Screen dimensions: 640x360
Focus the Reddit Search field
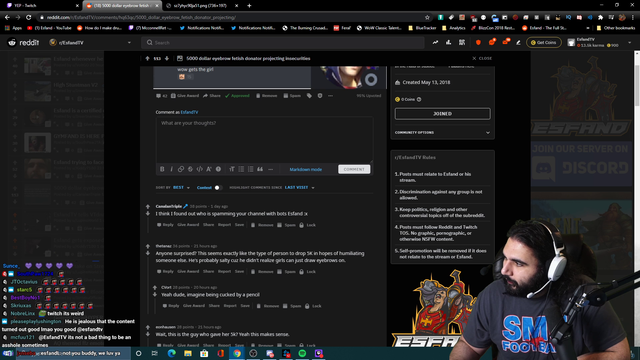coord(283,42)
